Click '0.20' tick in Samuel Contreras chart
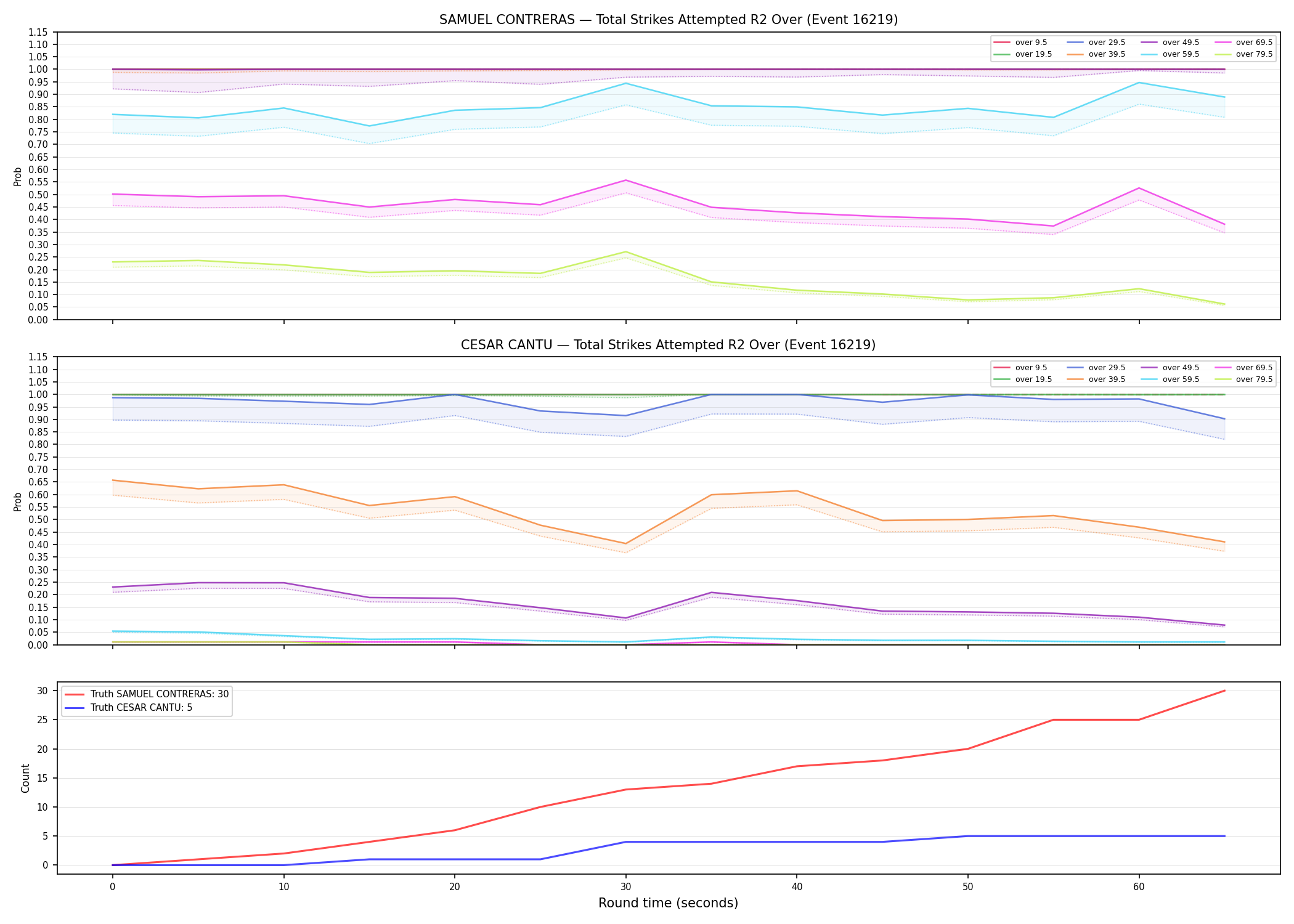 click(x=39, y=270)
